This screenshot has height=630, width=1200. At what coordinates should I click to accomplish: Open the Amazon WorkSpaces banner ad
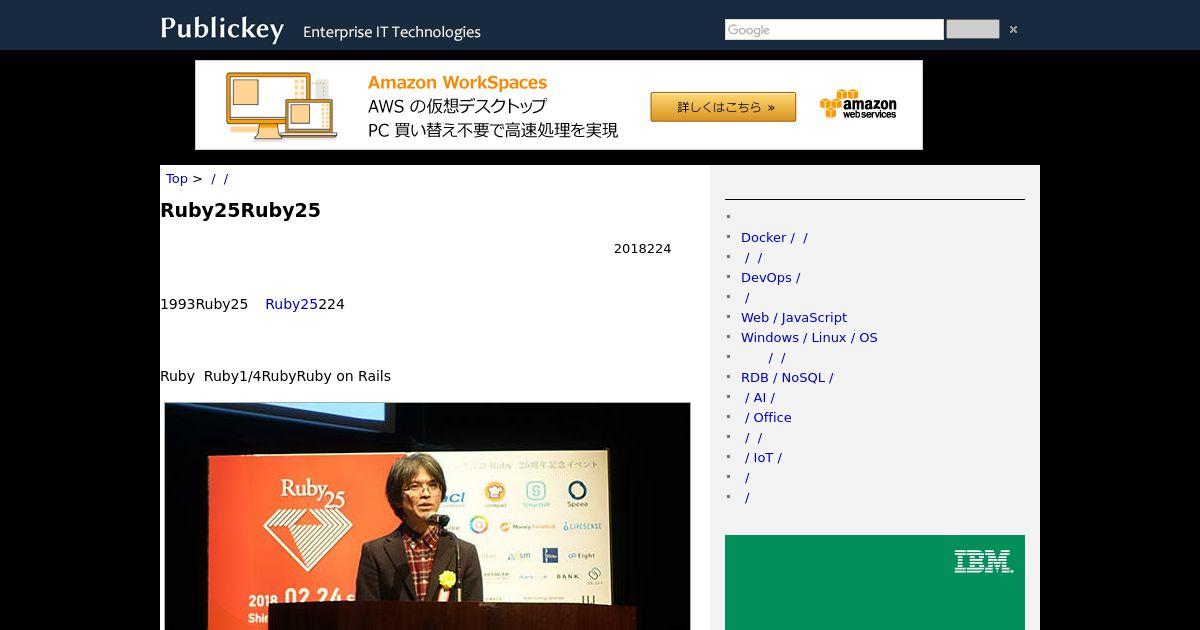click(x=559, y=105)
